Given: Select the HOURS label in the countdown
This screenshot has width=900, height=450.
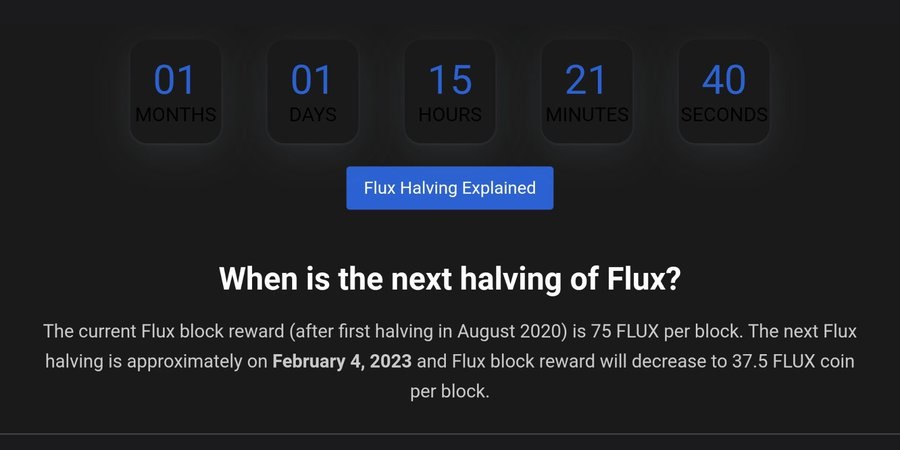Looking at the screenshot, I should point(450,115).
